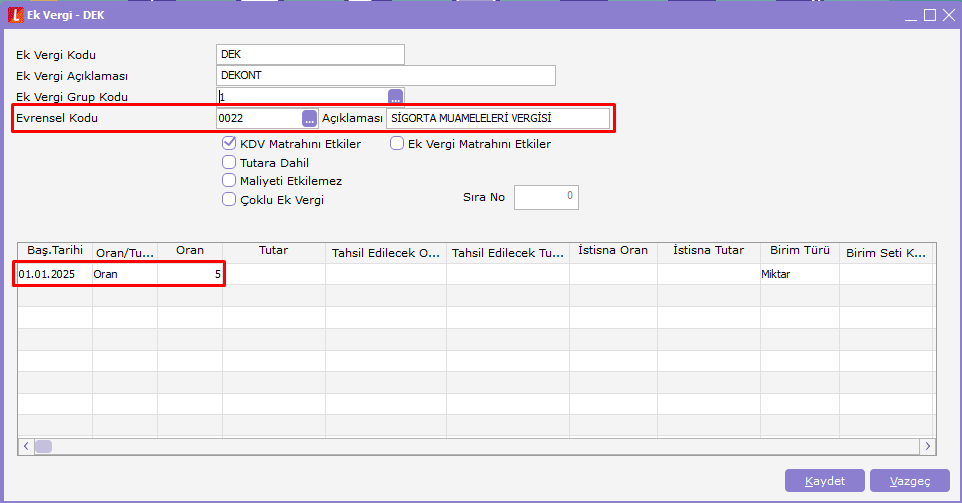Maximize the Ek Vergi window

930,15
